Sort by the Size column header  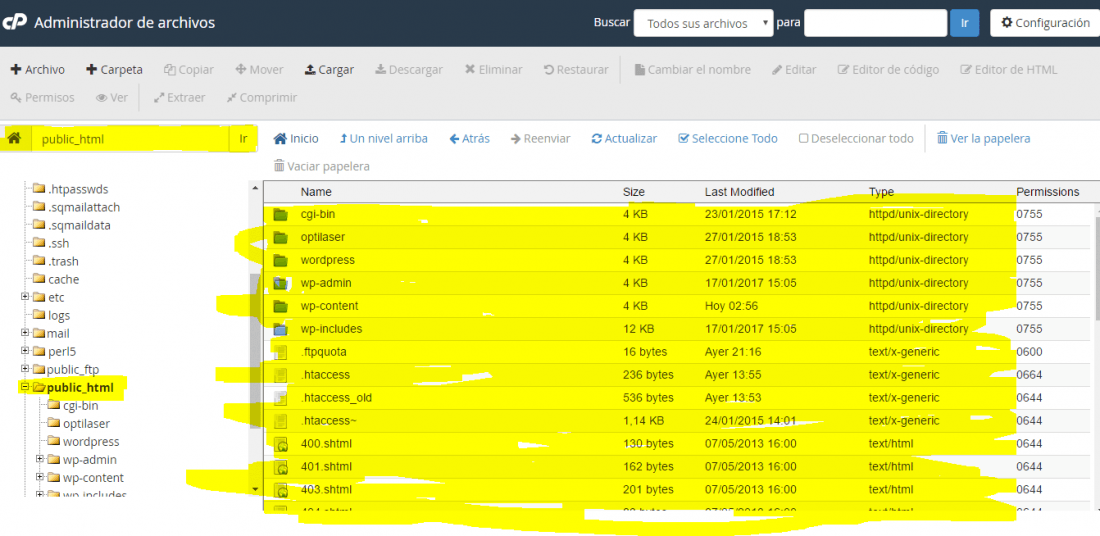[x=633, y=192]
